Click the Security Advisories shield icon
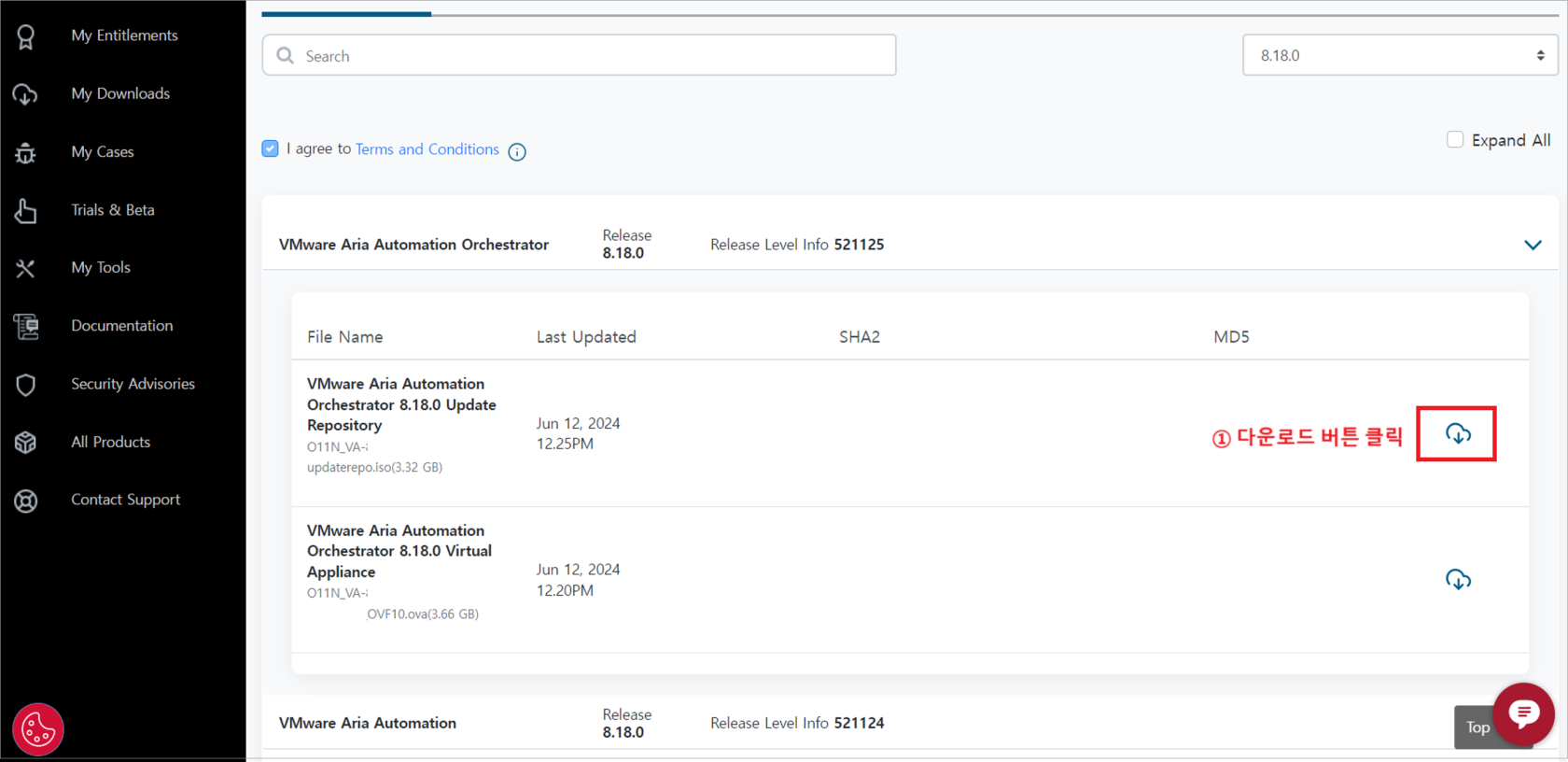The width and height of the screenshot is (1568, 762). pyautogui.click(x=26, y=385)
